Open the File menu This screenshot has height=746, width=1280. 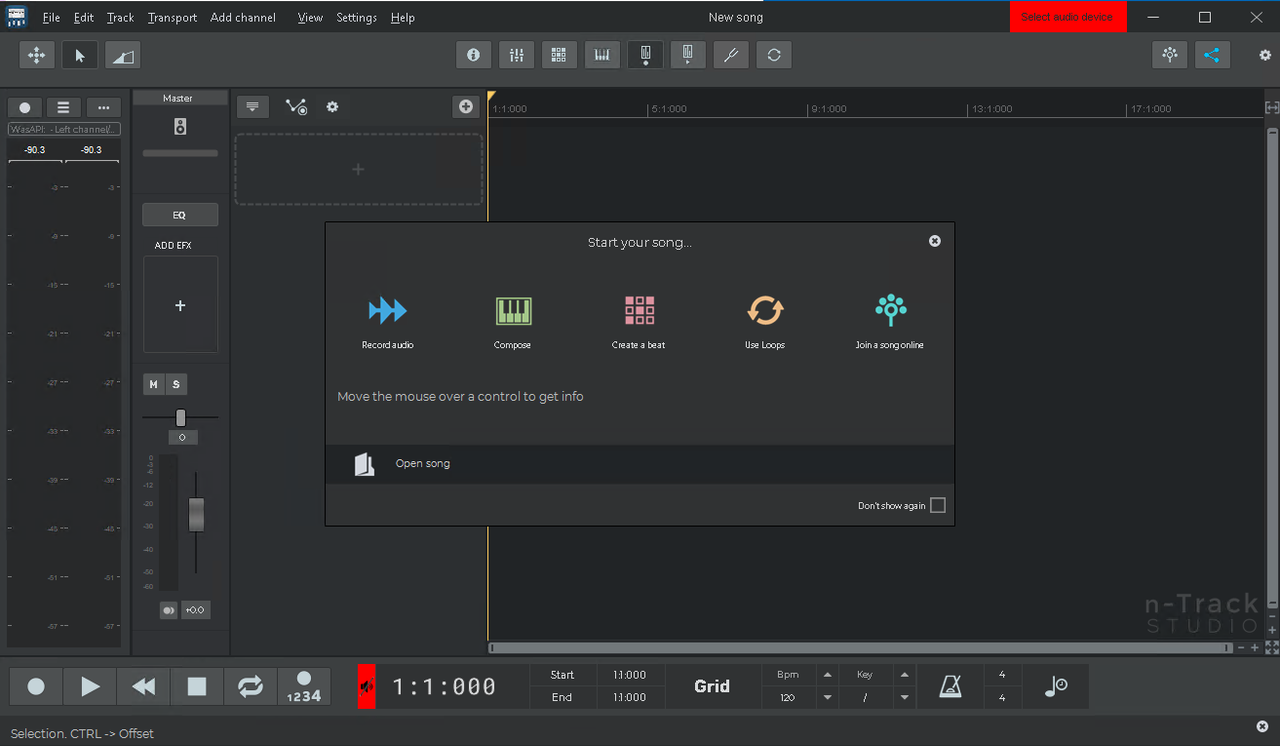[51, 18]
